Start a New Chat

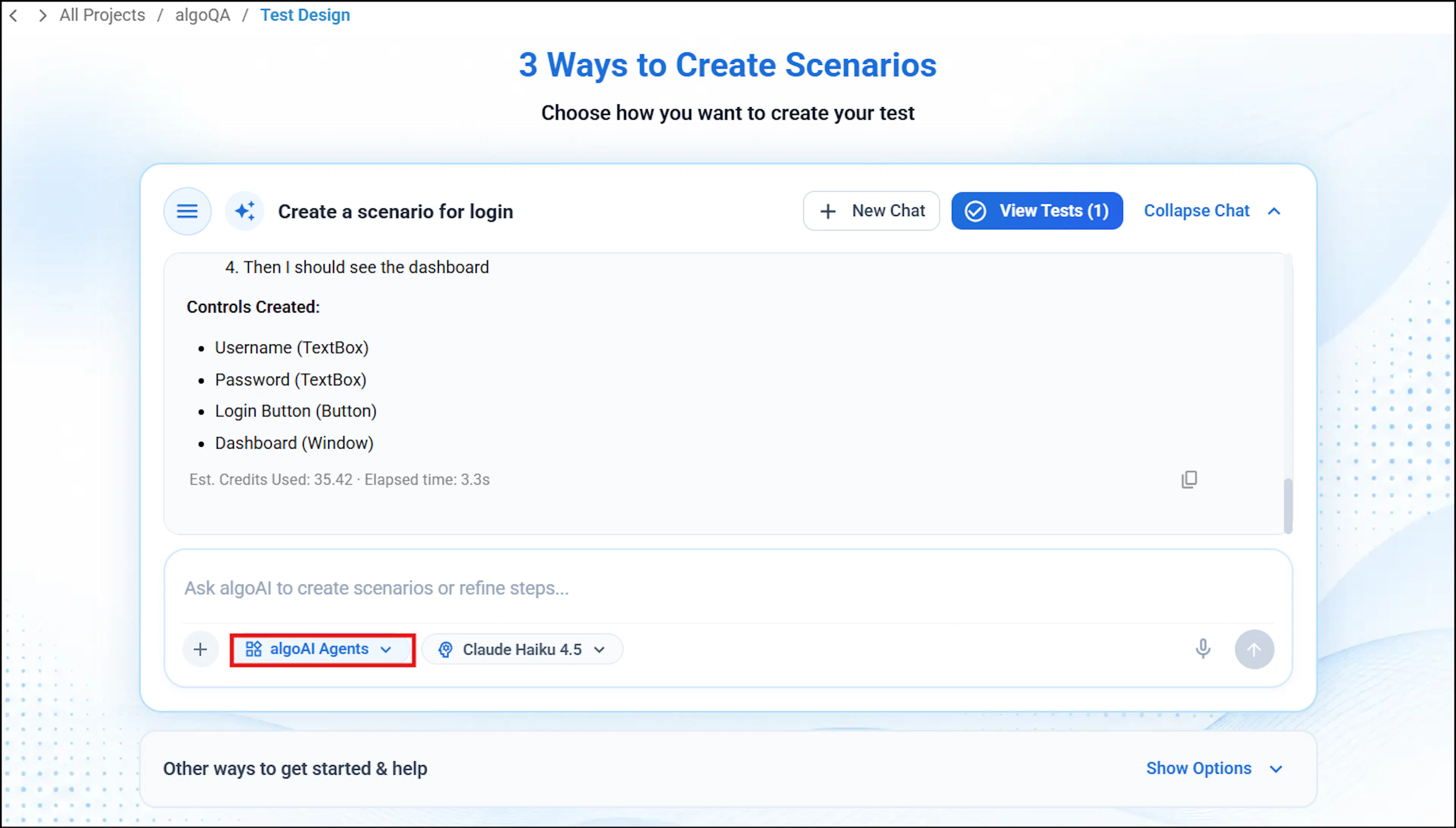tap(871, 211)
